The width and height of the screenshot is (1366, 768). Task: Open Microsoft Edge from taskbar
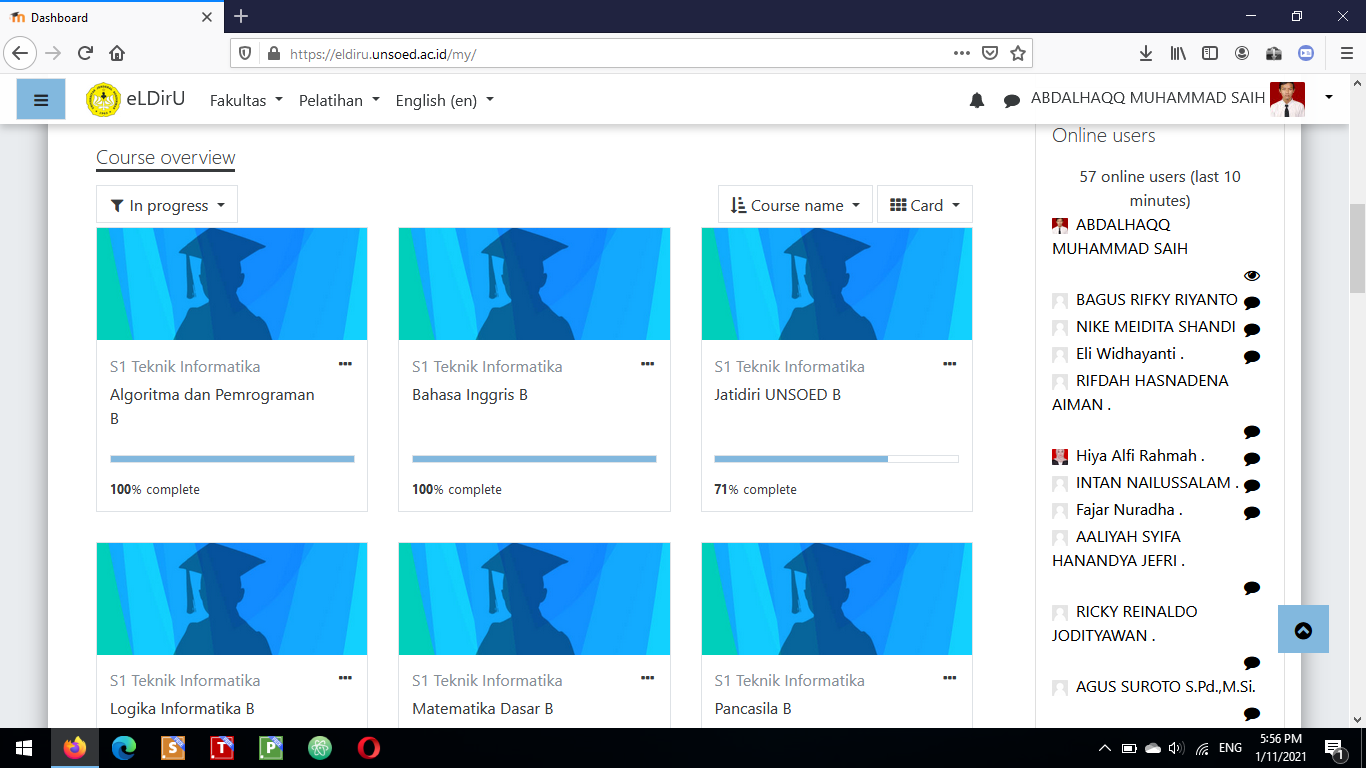124,747
